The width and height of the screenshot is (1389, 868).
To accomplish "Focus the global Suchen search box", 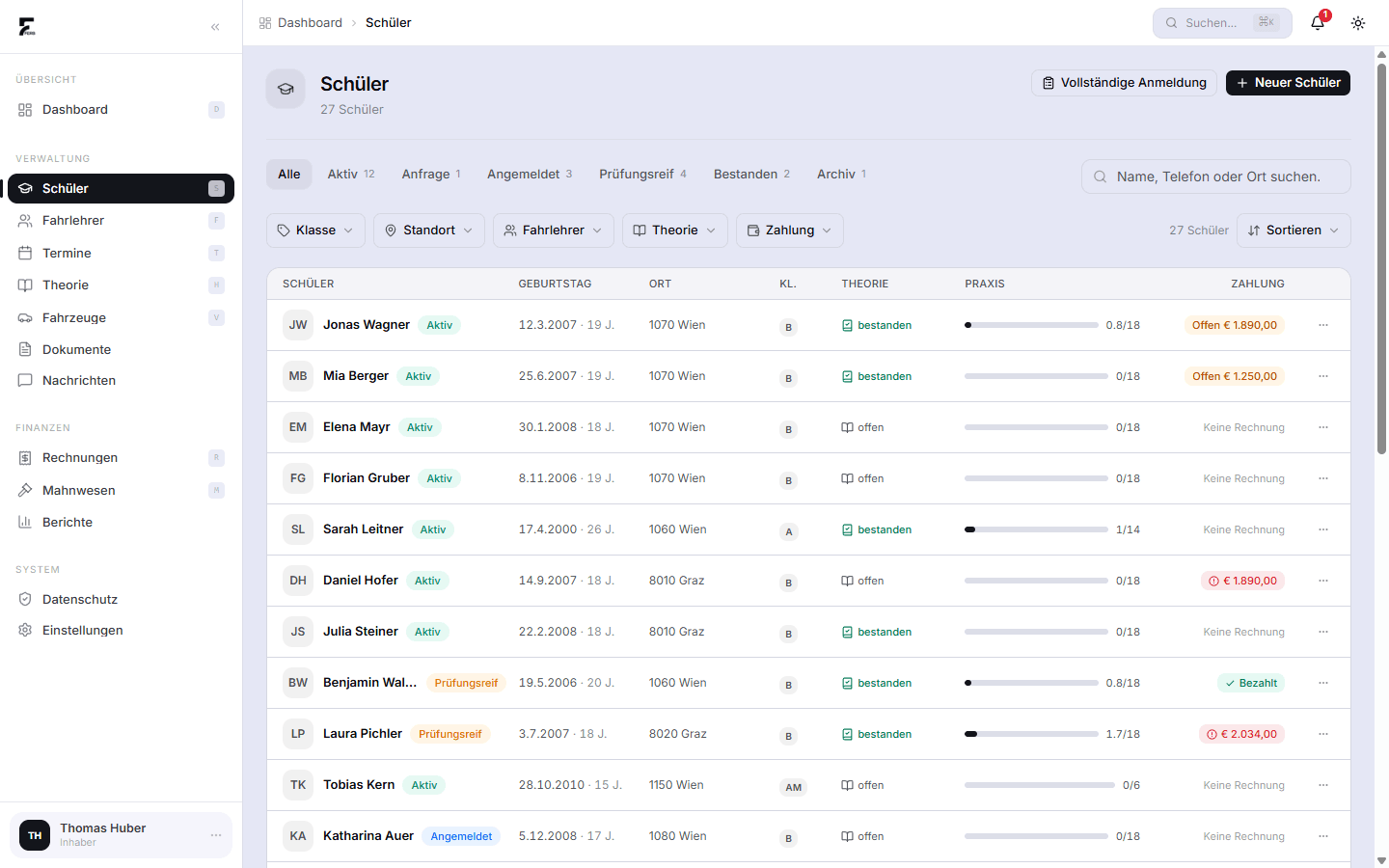I will [1222, 23].
